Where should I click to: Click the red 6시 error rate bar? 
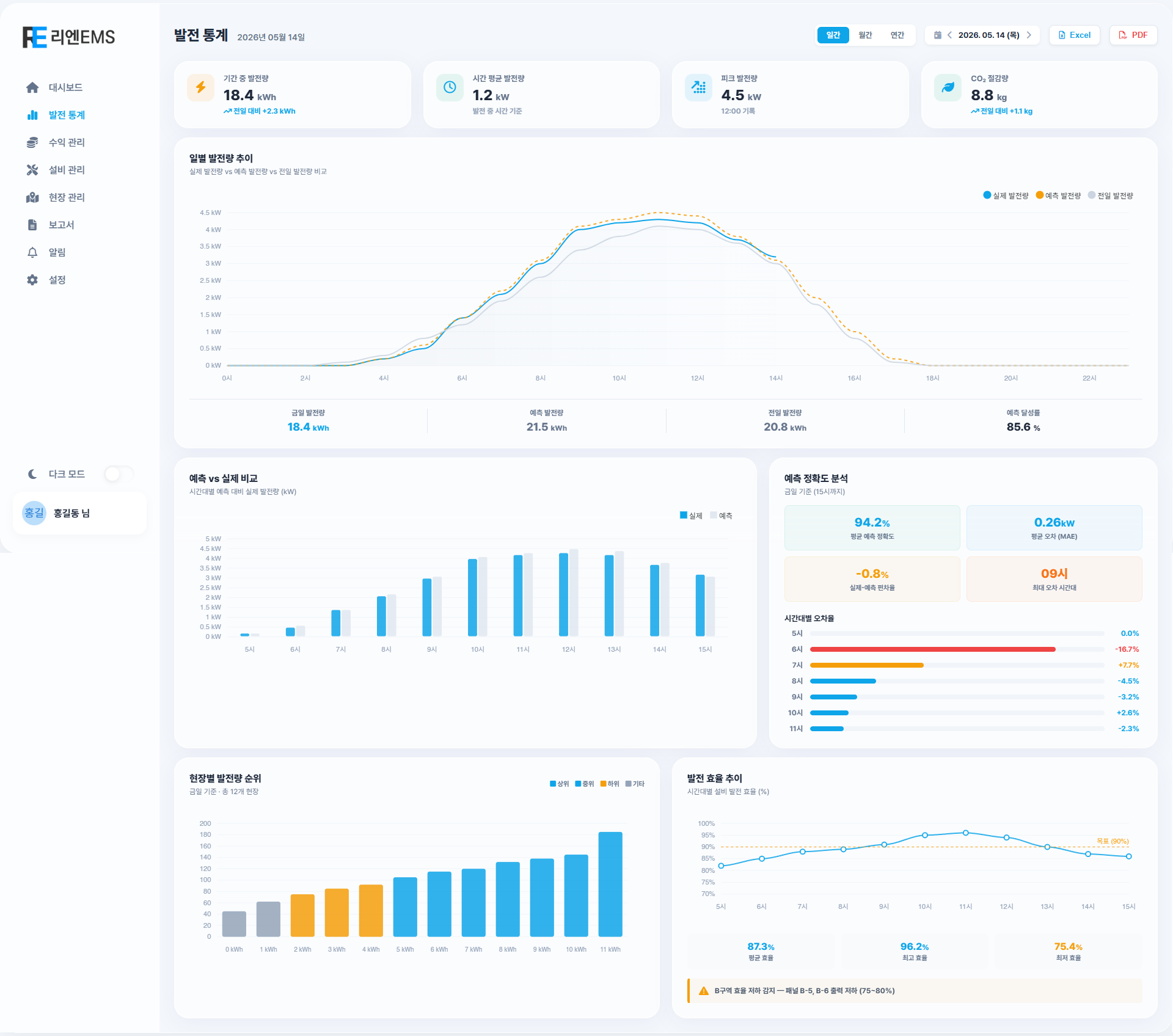tap(932, 649)
